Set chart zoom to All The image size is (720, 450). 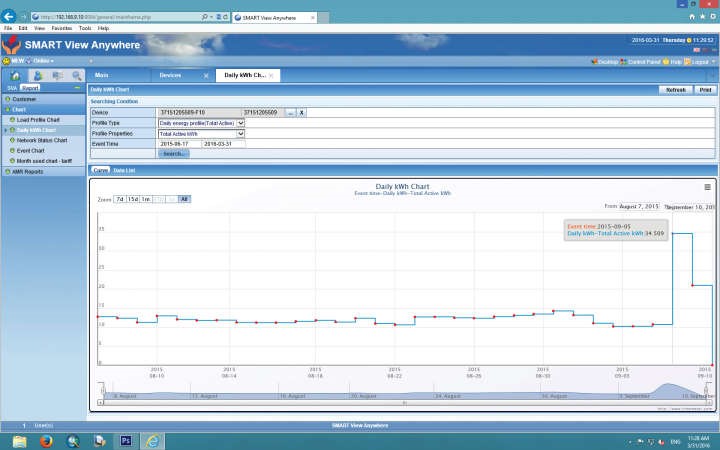click(184, 199)
